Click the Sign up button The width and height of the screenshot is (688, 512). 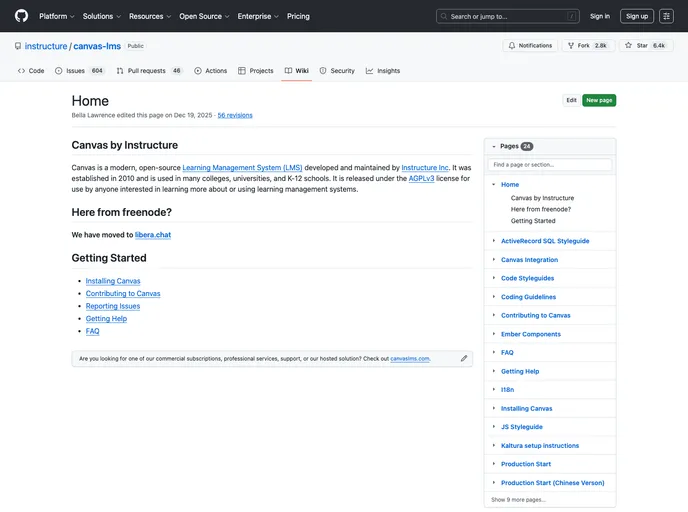(637, 16)
